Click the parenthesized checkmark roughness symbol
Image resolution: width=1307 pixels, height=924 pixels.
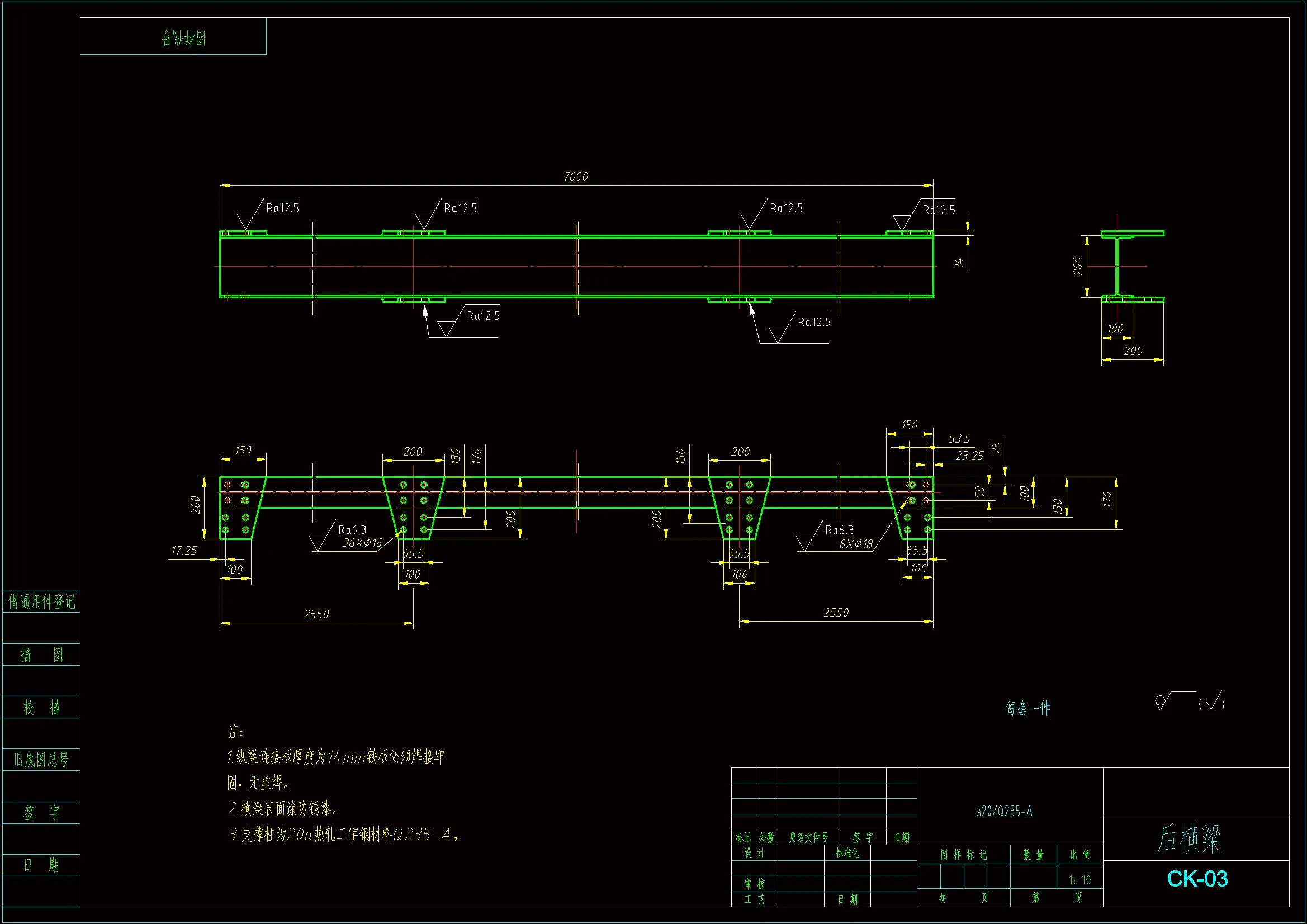click(1211, 703)
